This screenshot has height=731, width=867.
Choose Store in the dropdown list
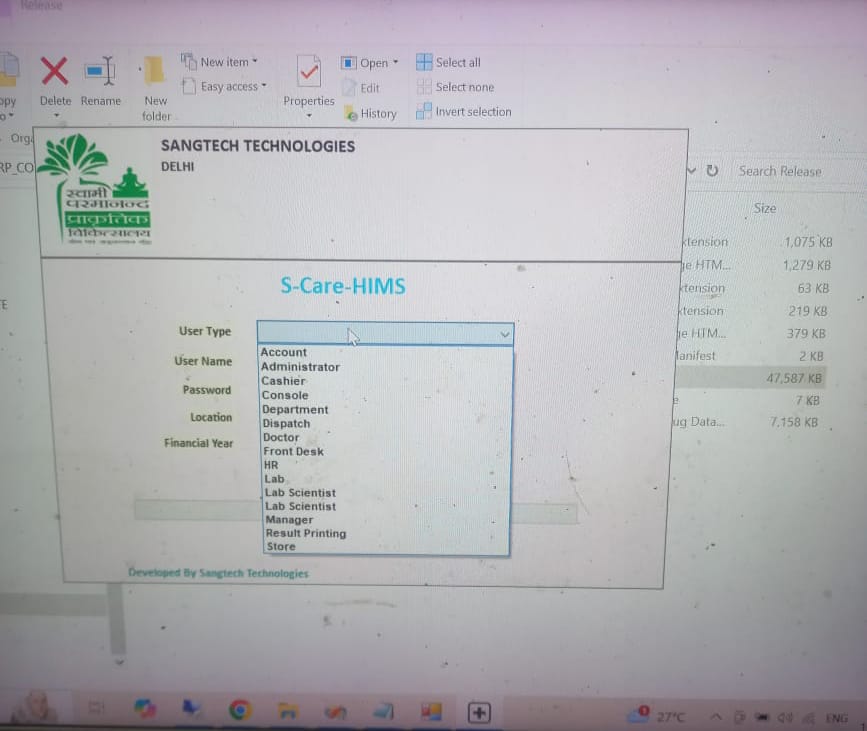[x=281, y=546]
